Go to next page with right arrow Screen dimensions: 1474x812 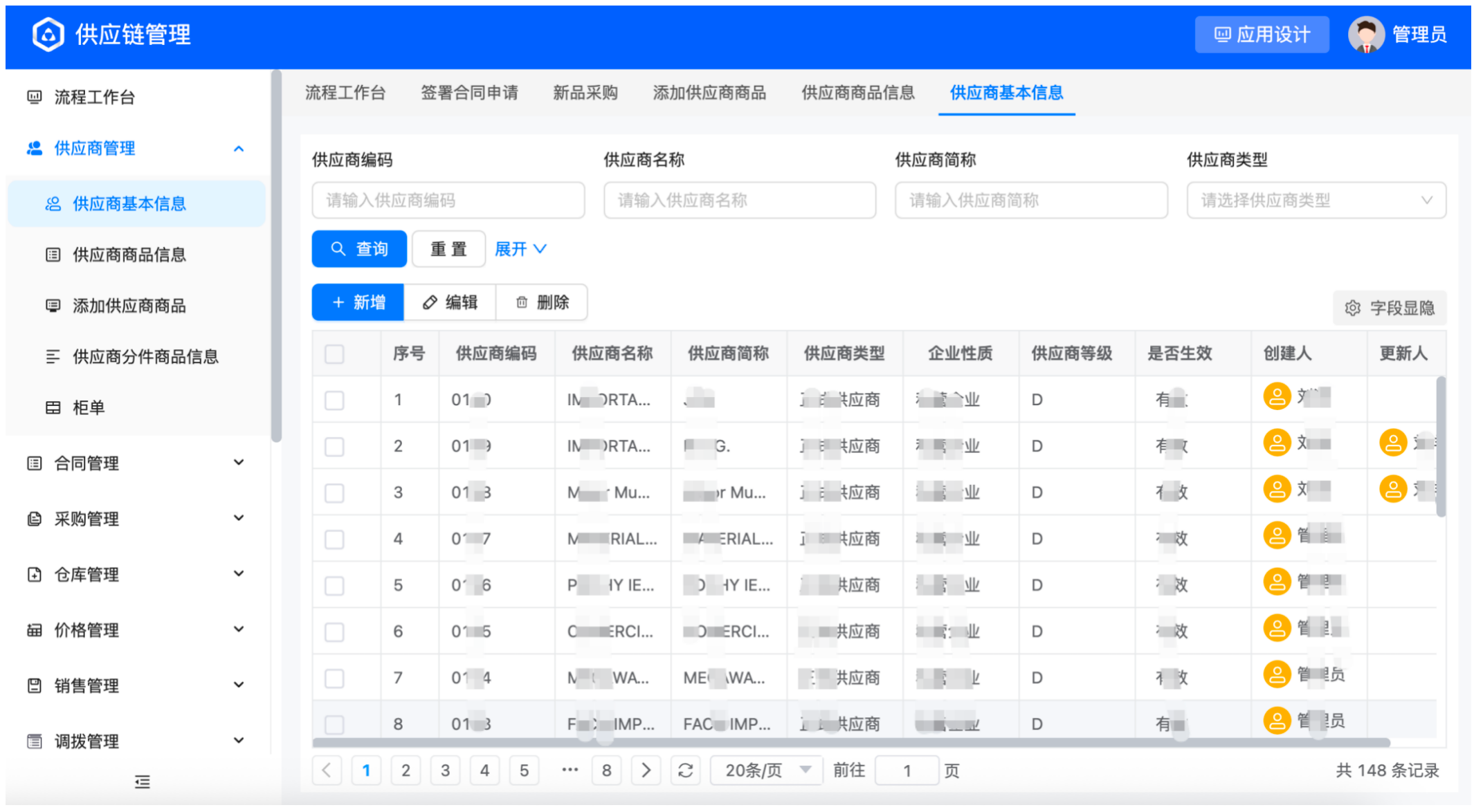tap(646, 770)
